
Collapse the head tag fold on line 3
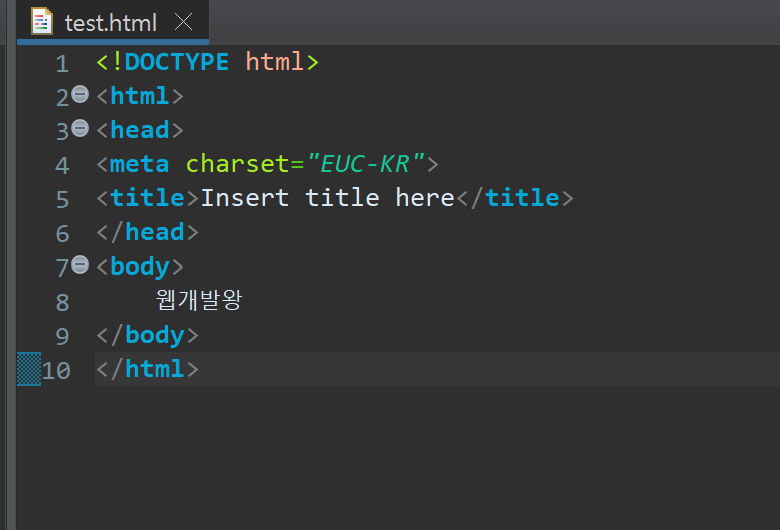[80, 128]
